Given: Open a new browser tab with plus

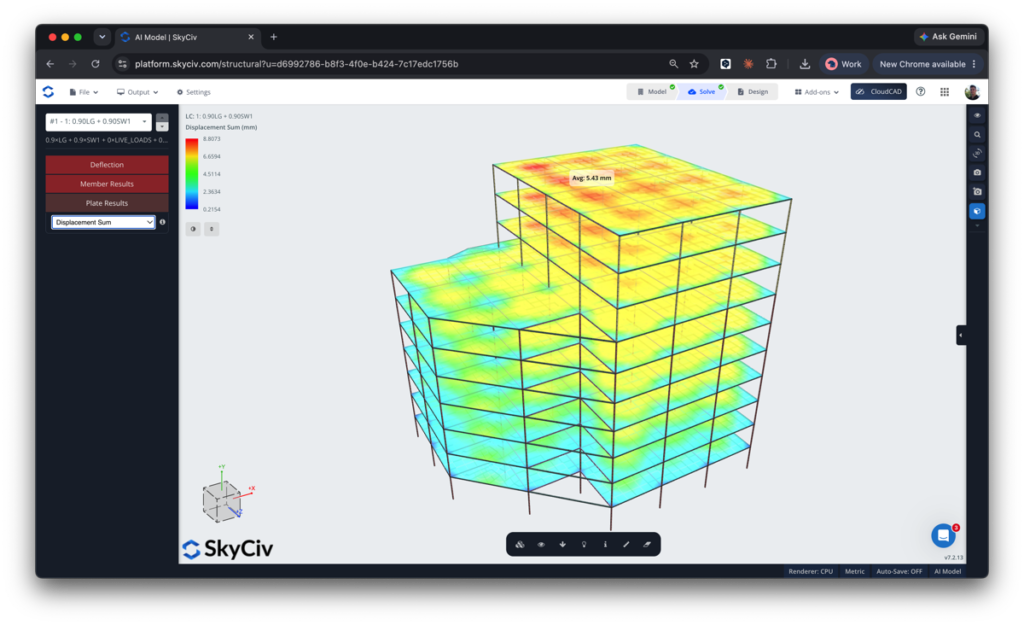Looking at the screenshot, I should coord(274,37).
